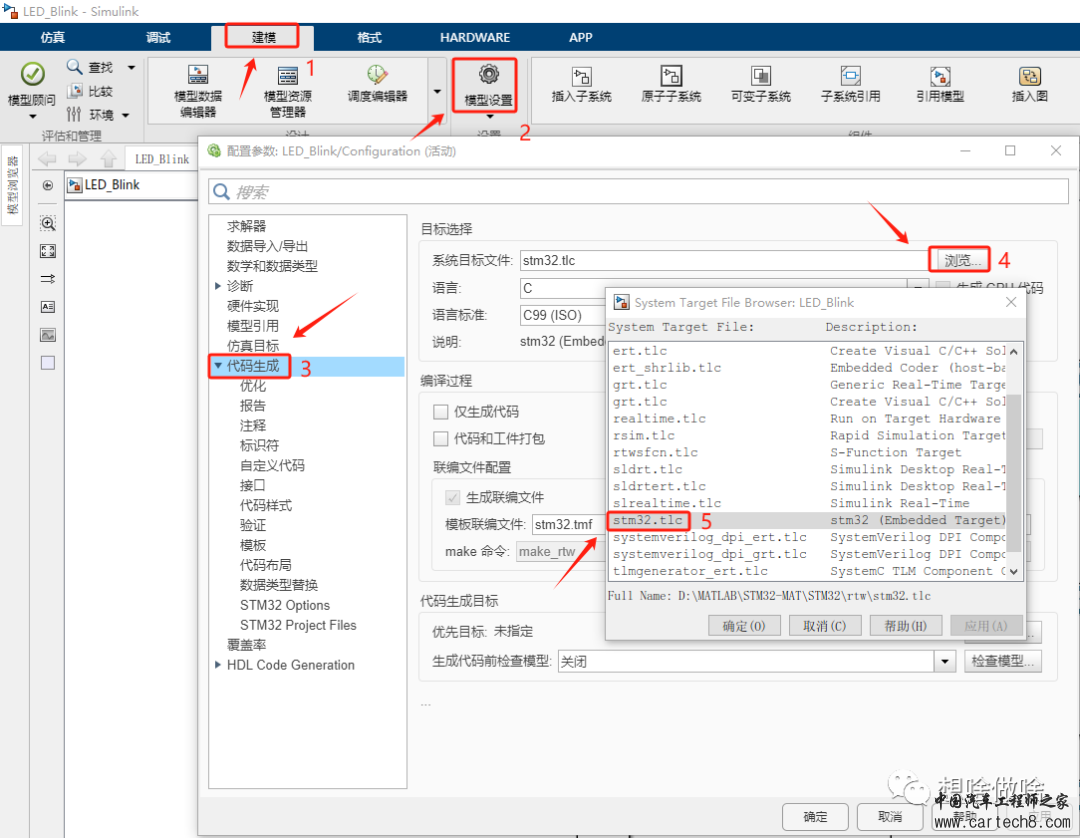This screenshot has height=838, width=1080.
Task: Open the 模型资源管理器 icon
Action: 287,75
